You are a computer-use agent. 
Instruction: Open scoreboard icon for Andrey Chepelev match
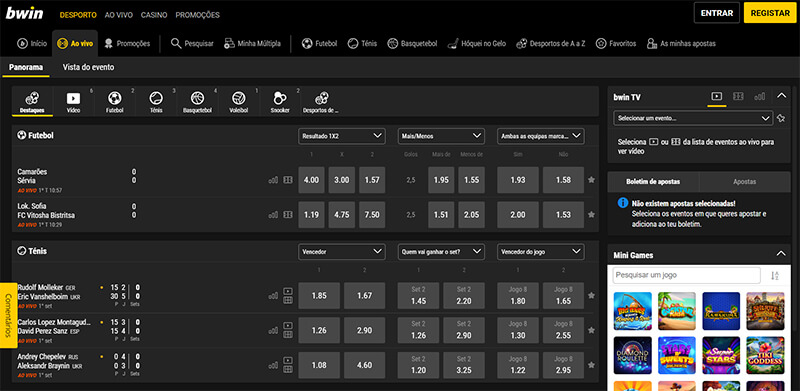[288, 369]
